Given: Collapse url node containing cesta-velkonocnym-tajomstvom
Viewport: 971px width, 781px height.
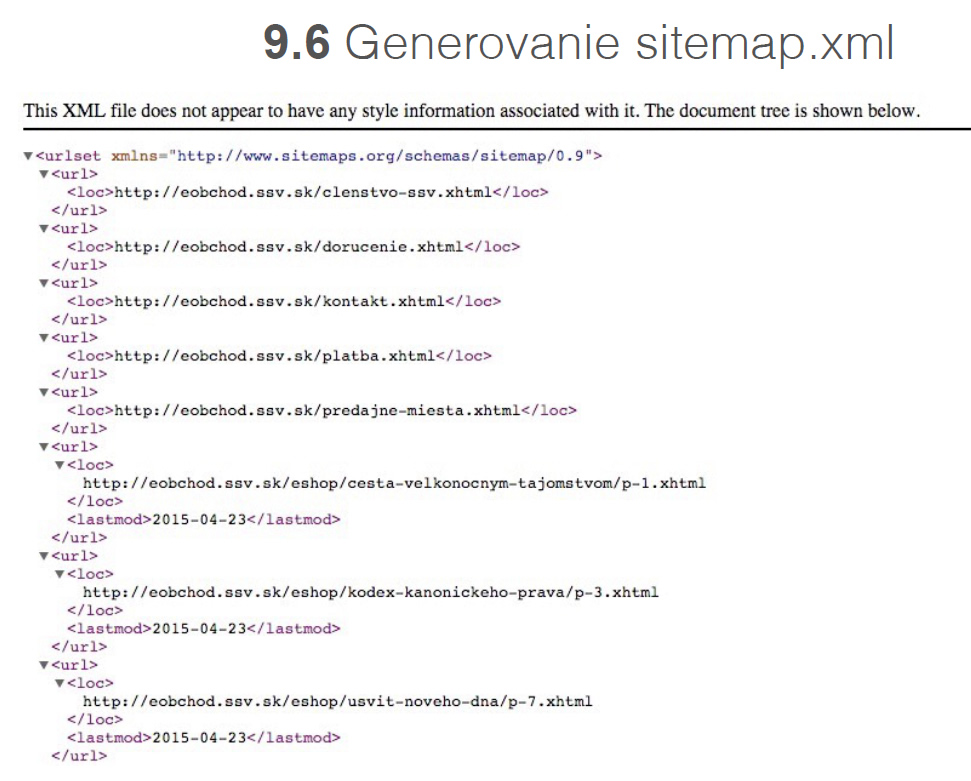Looking at the screenshot, I should click(44, 447).
